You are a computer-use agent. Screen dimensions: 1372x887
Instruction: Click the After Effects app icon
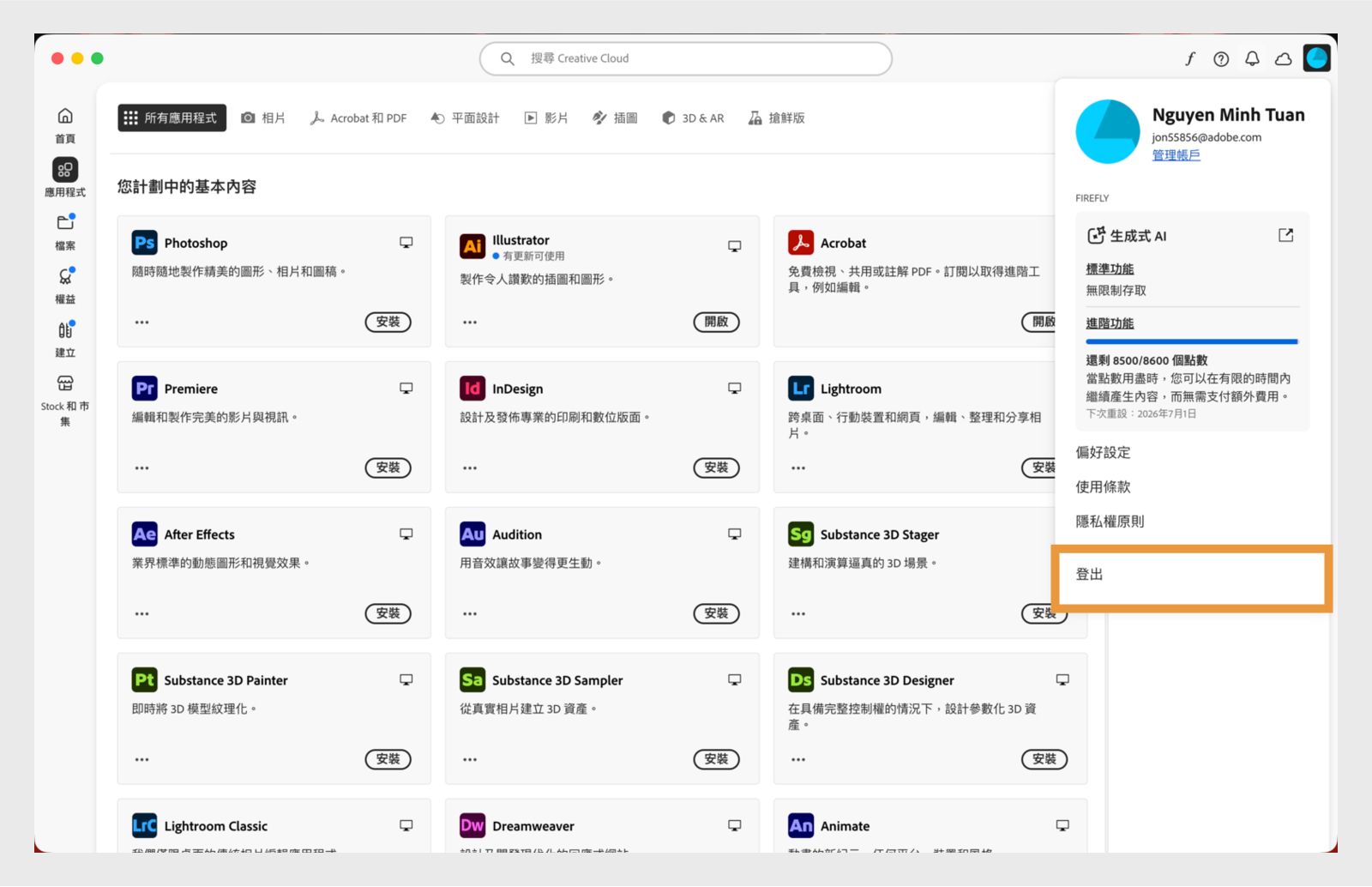click(x=144, y=534)
